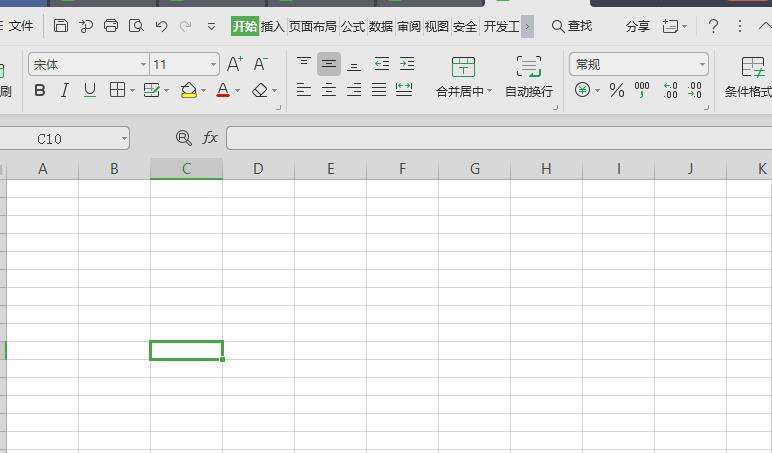Toggle Underline formatting

(x=90, y=90)
